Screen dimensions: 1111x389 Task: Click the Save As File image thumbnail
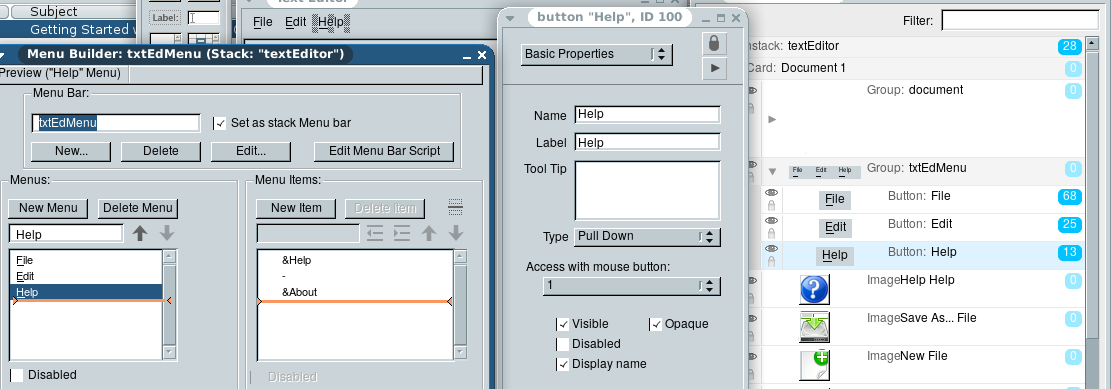[x=814, y=327]
